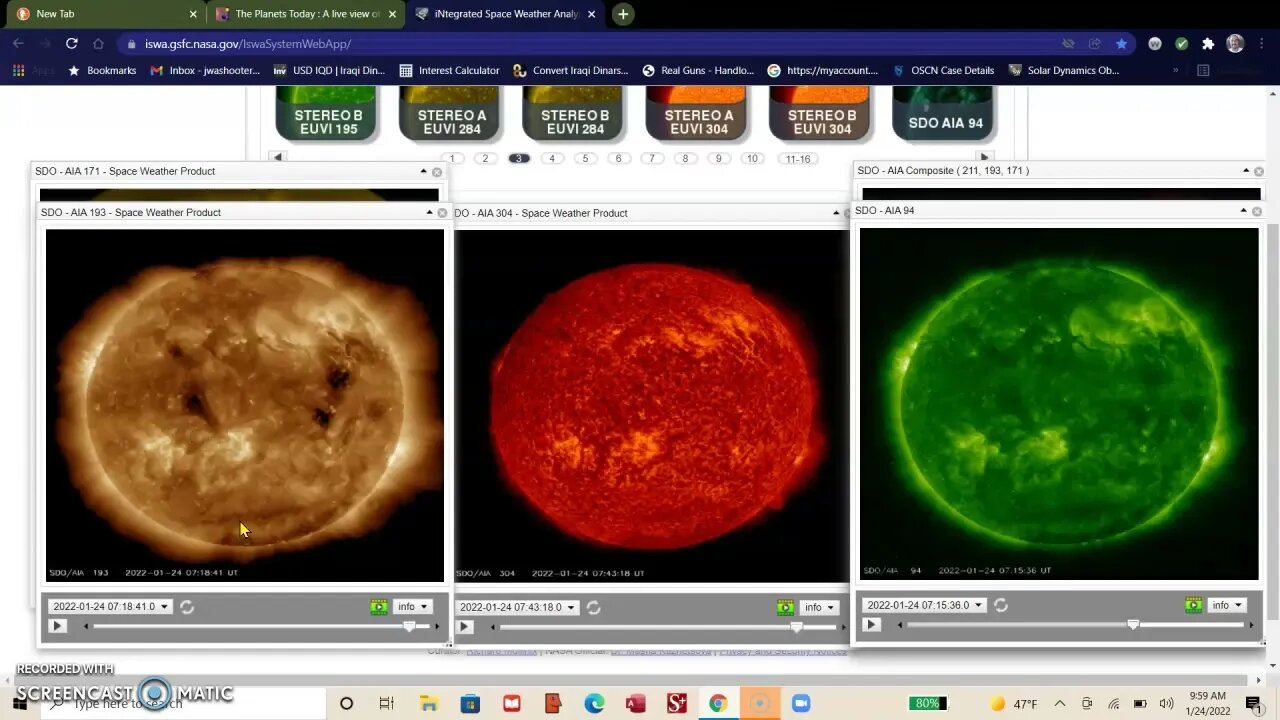Screen dimensions: 1280x720
Task: Select product page 1
Action: (x=452, y=159)
